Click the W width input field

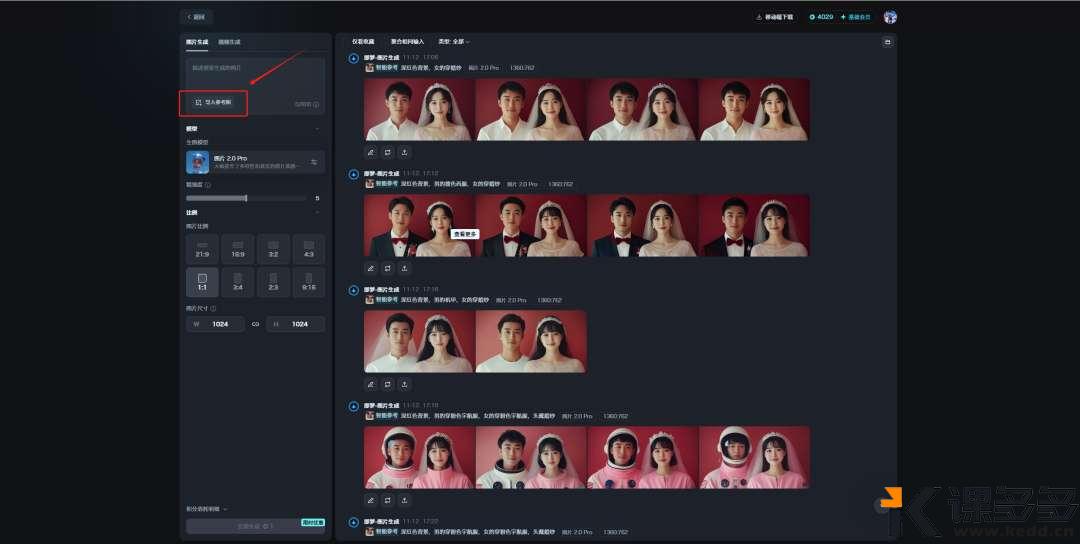point(215,324)
